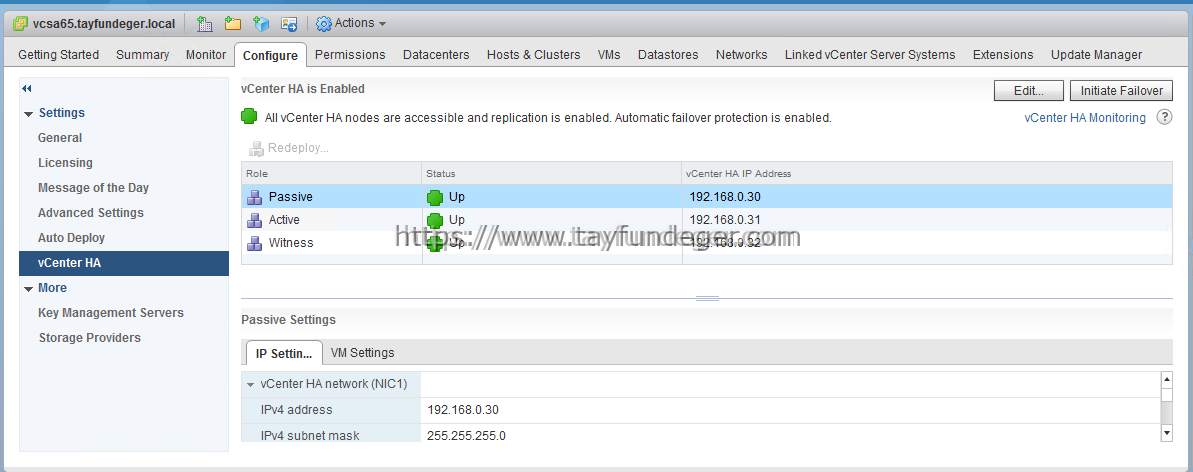Collapse the vCenter HA network (NIC1) group
Viewport: 1193px width, 472px height.
250,385
